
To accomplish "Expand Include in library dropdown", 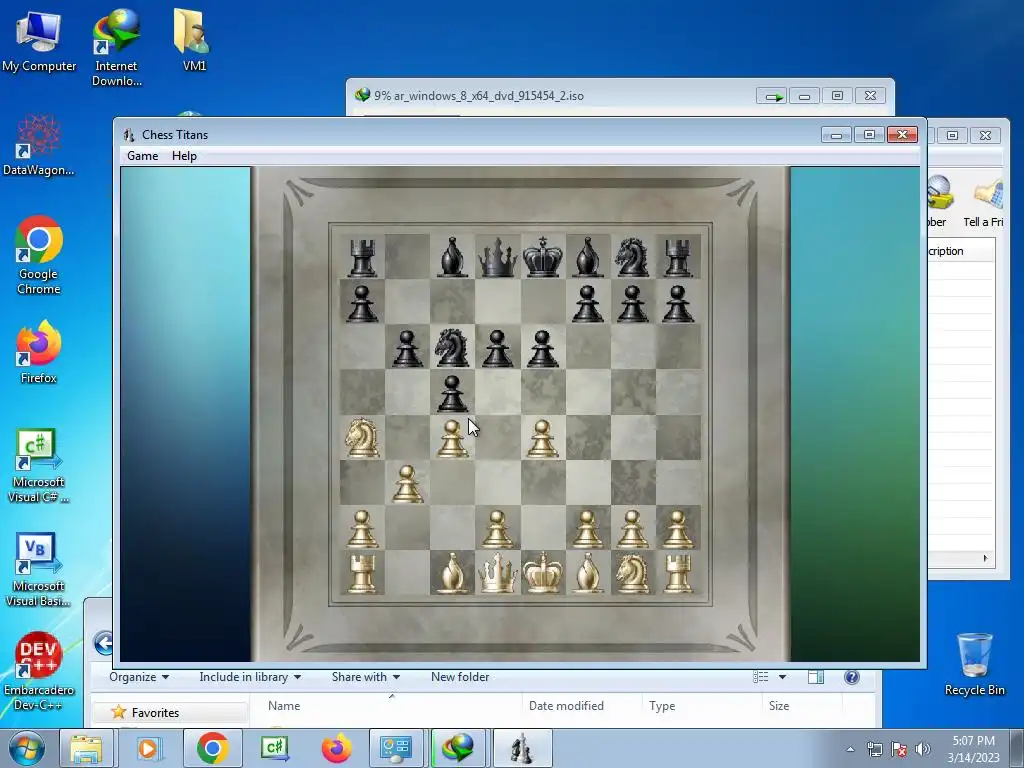I will pos(250,677).
